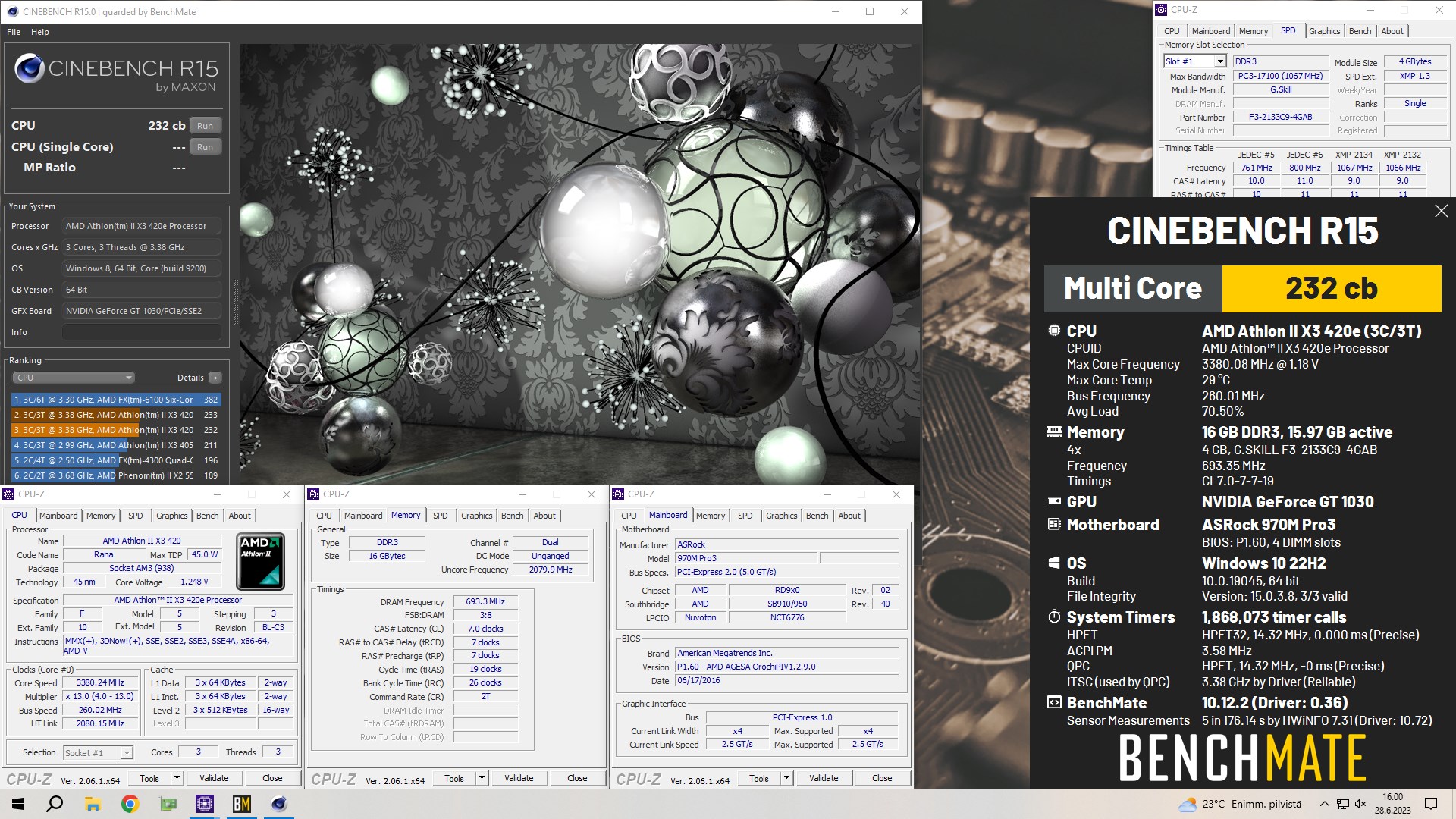The height and width of the screenshot is (819, 1456).
Task: Open the Bench tab in left CPU-Z window
Action: pos(207,516)
